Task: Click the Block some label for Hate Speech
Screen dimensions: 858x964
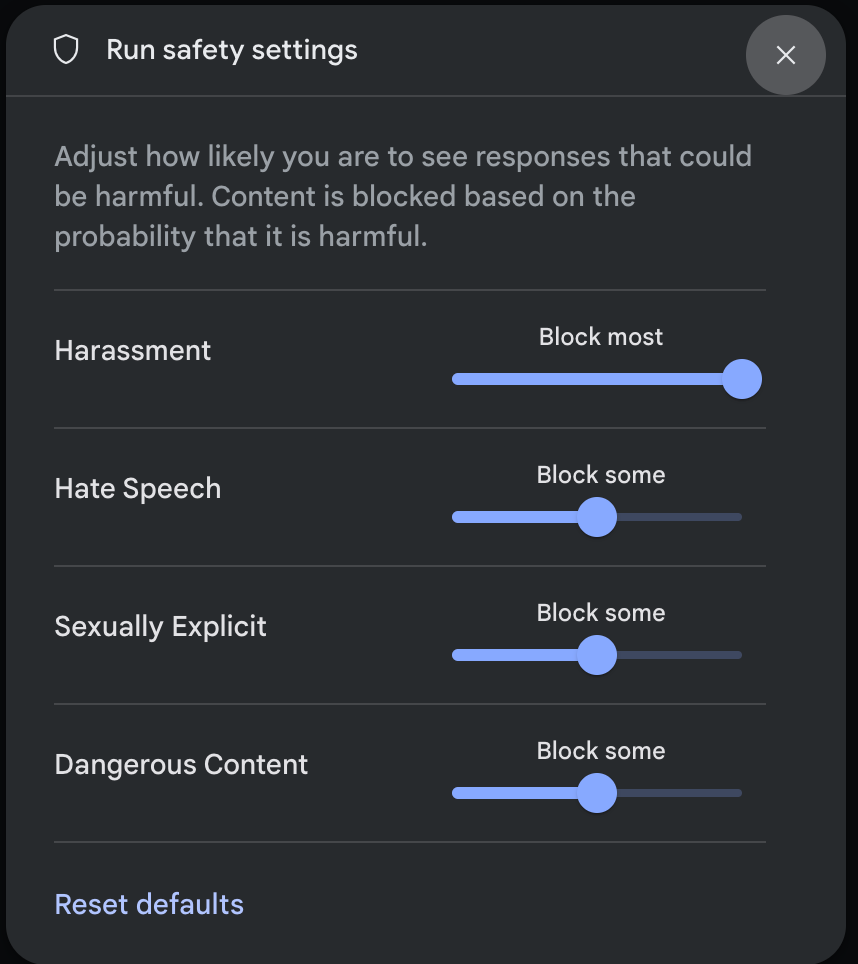Action: point(600,475)
